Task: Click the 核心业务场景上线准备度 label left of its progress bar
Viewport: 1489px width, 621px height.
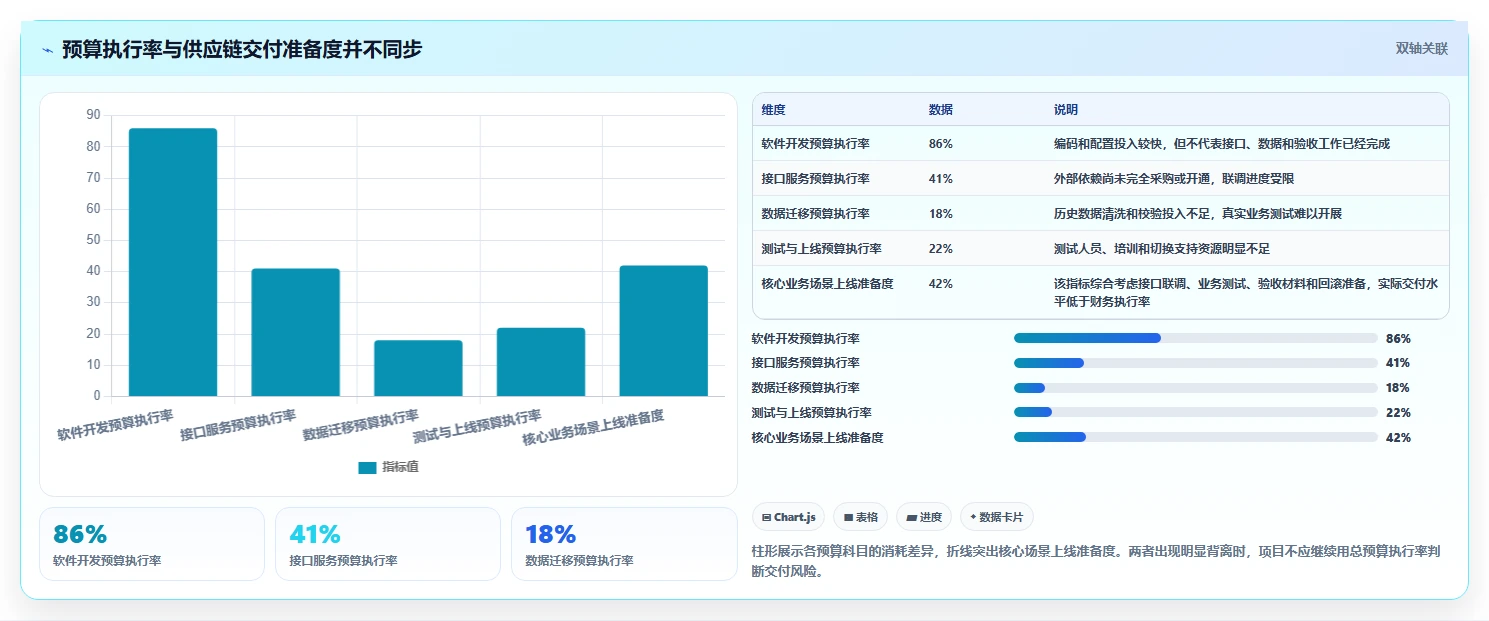Action: pos(817,437)
